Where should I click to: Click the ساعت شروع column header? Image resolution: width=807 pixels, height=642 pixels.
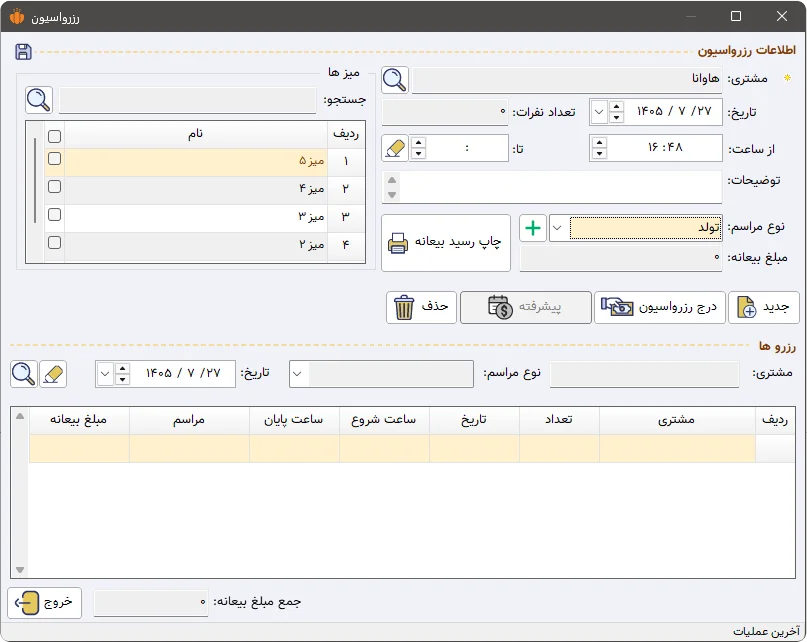pos(384,420)
